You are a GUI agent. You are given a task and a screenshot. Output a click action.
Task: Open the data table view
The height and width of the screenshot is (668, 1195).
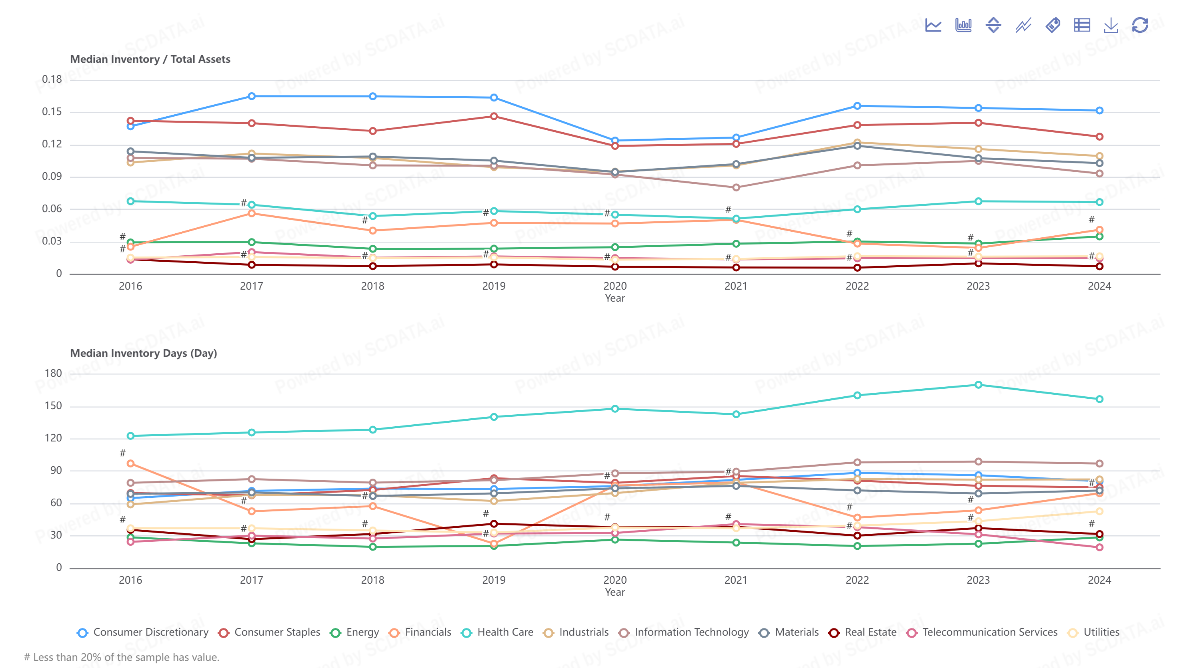1082,25
